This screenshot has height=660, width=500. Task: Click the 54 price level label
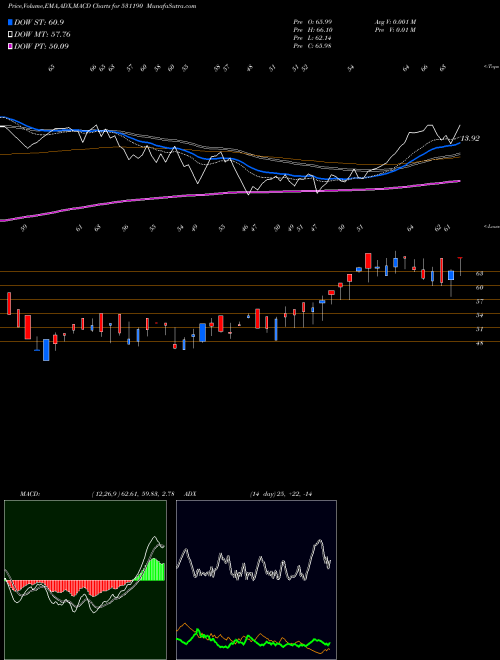click(479, 315)
